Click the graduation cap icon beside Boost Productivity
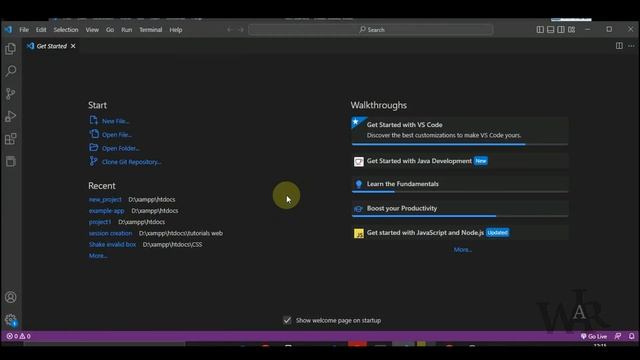Image resolution: width=640 pixels, height=360 pixels. pyautogui.click(x=358, y=209)
